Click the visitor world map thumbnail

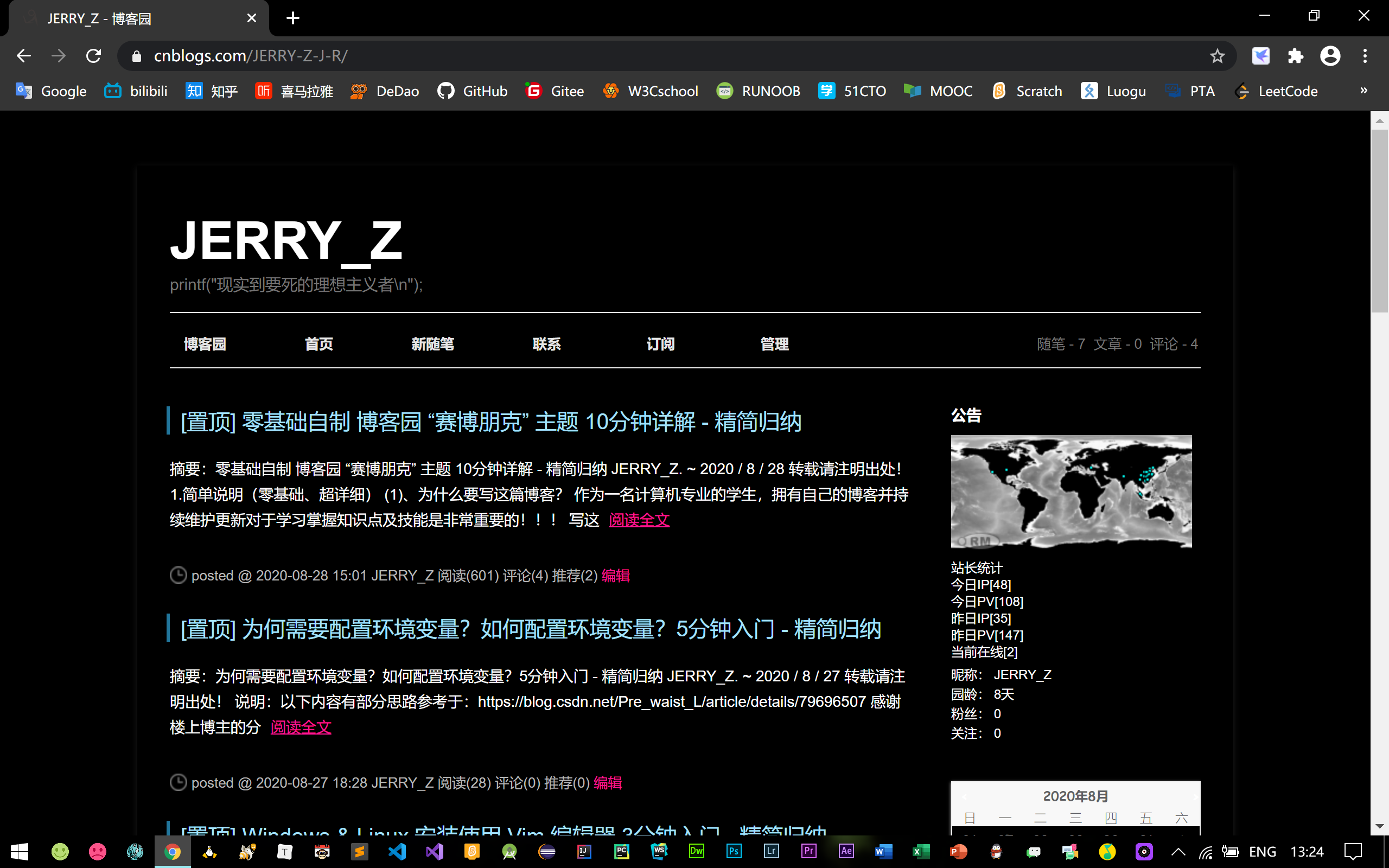pos(1071,492)
